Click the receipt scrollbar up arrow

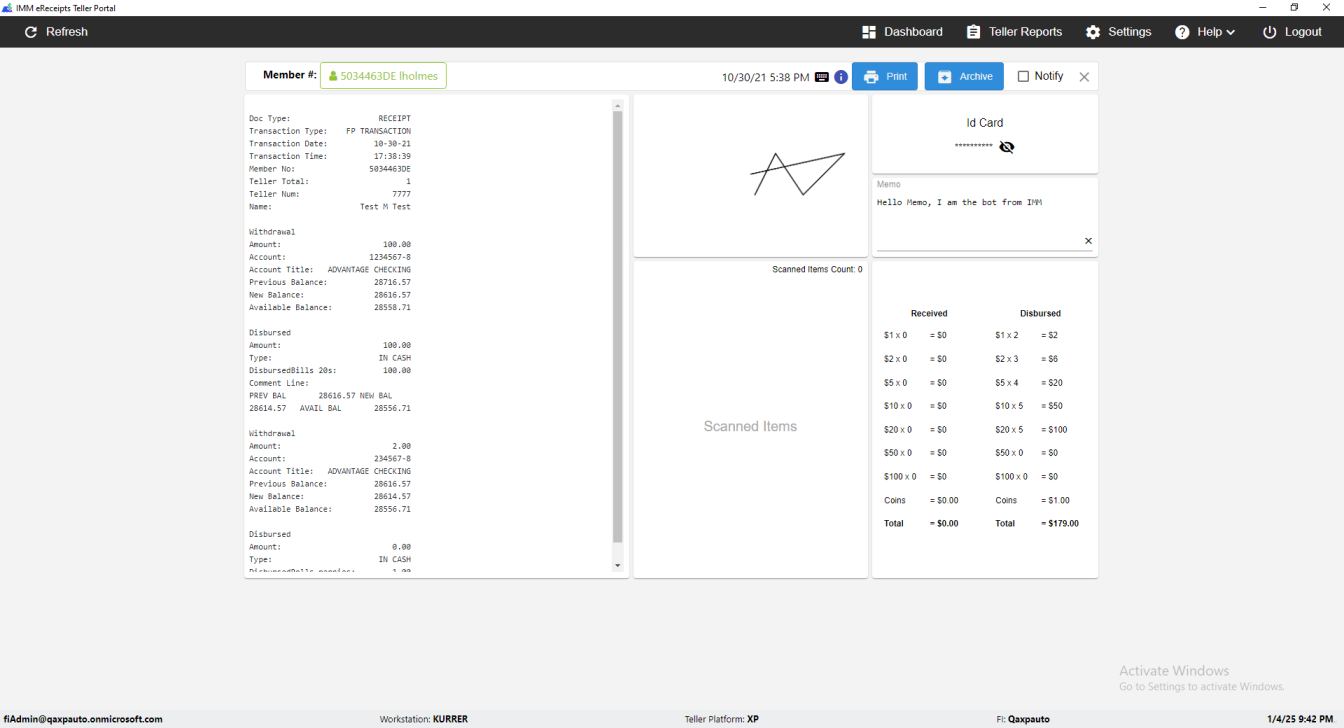tap(617, 105)
